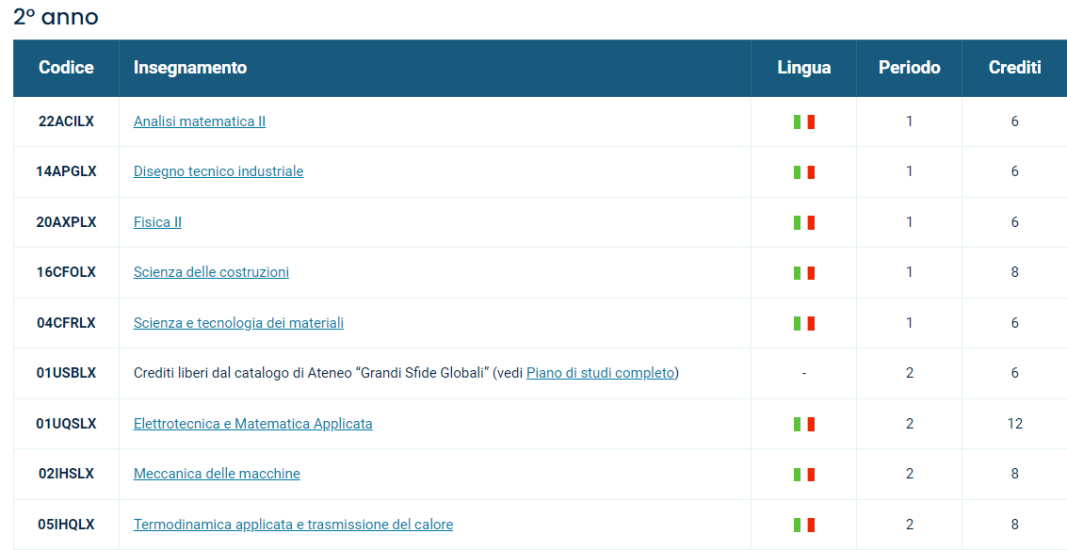The height and width of the screenshot is (550, 1067).
Task: Click the Italian flag in Fisica II row
Action: tap(804, 223)
